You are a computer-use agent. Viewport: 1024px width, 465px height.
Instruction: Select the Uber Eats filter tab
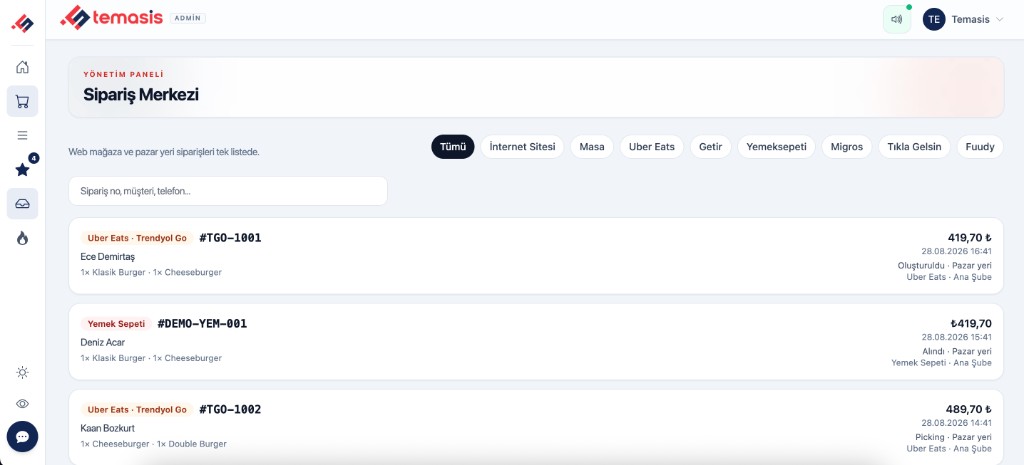coord(652,146)
